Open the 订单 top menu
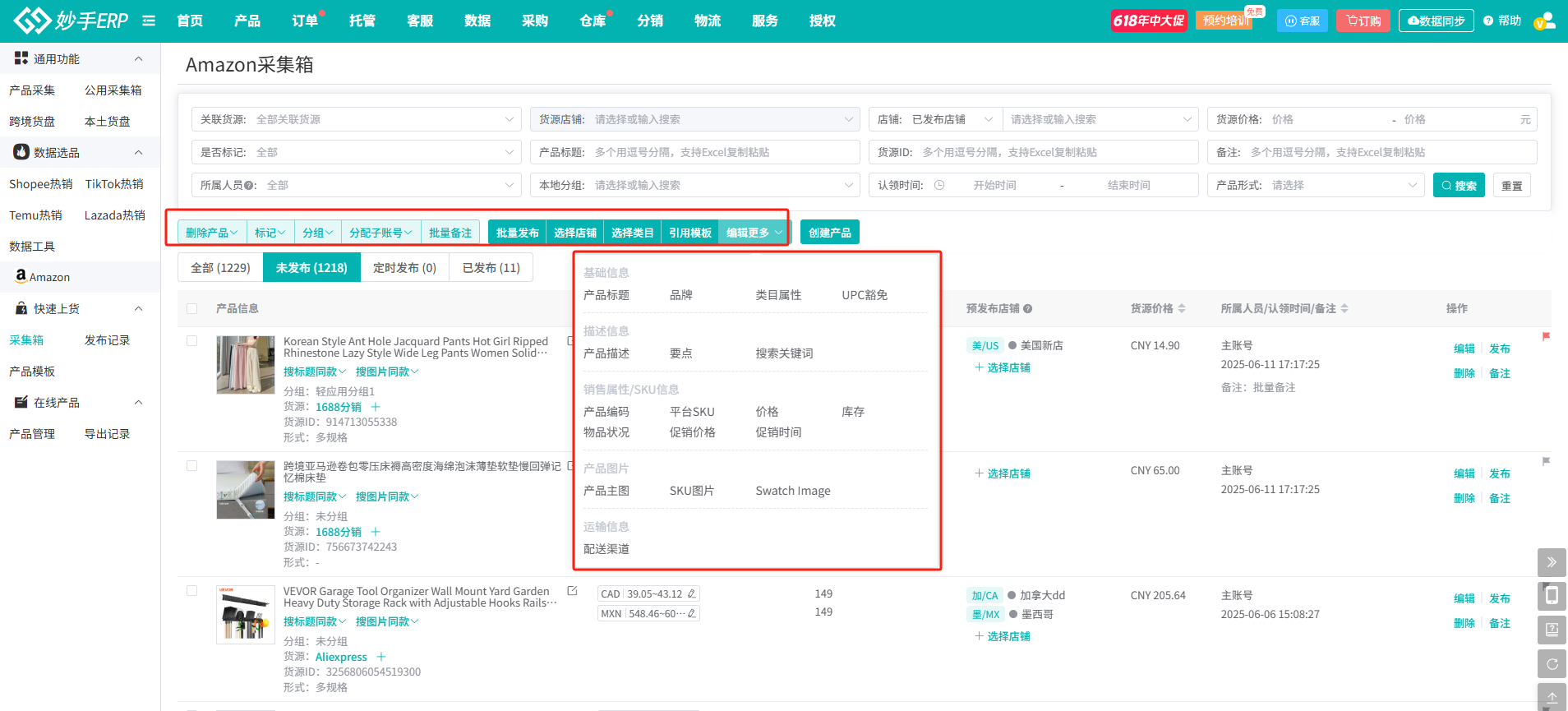This screenshot has width=1568, height=711. tap(305, 21)
